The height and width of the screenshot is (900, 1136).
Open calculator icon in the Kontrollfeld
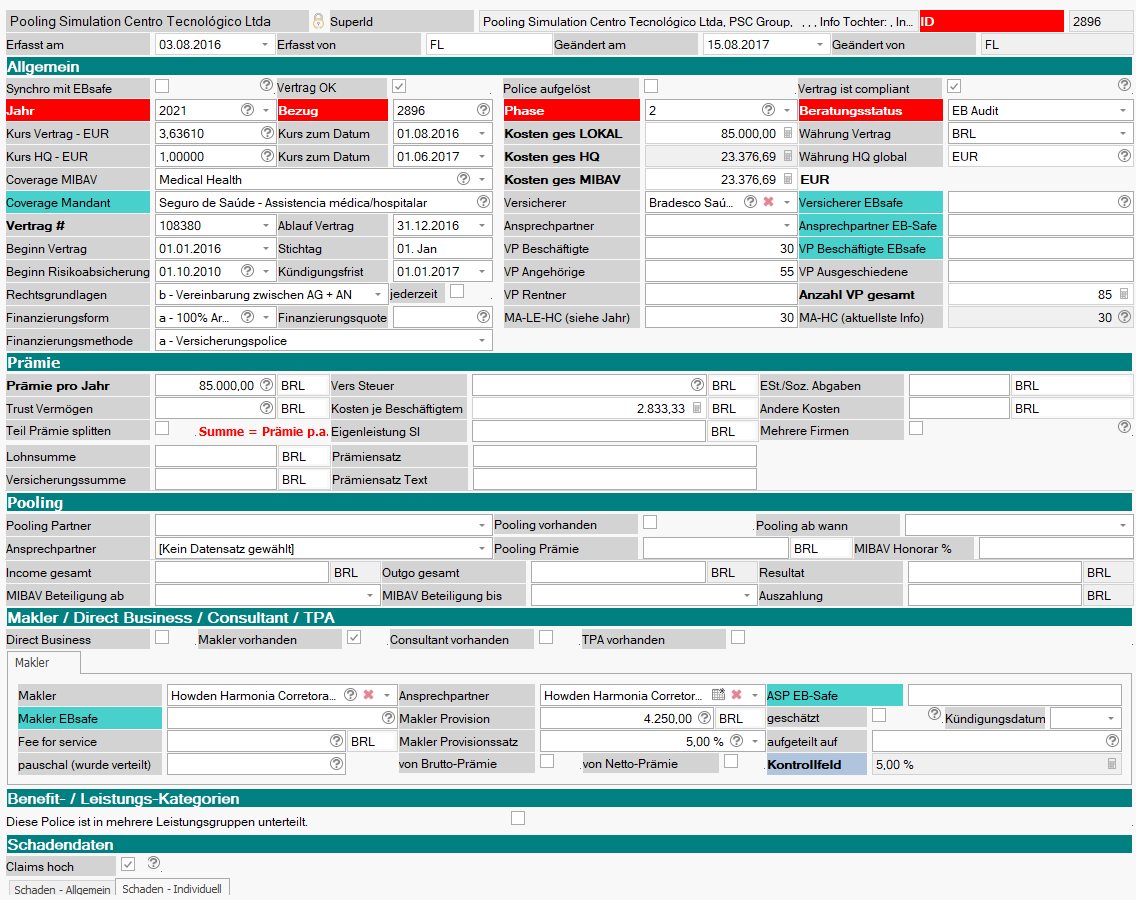[x=1112, y=764]
